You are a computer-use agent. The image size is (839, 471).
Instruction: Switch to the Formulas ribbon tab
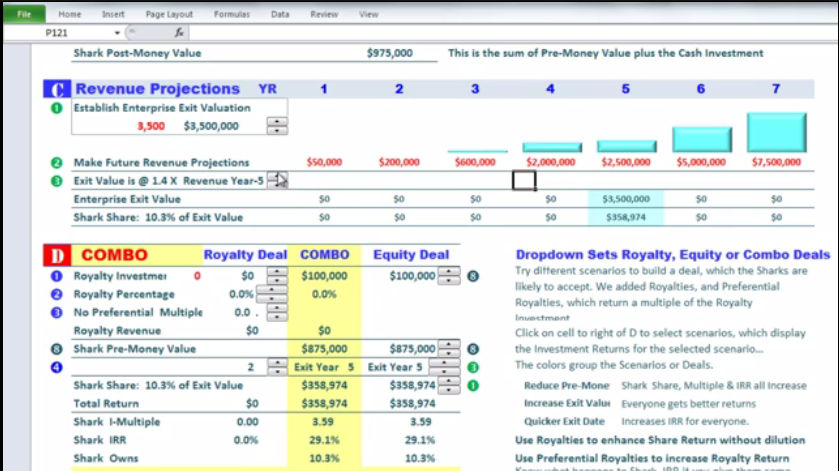[231, 14]
